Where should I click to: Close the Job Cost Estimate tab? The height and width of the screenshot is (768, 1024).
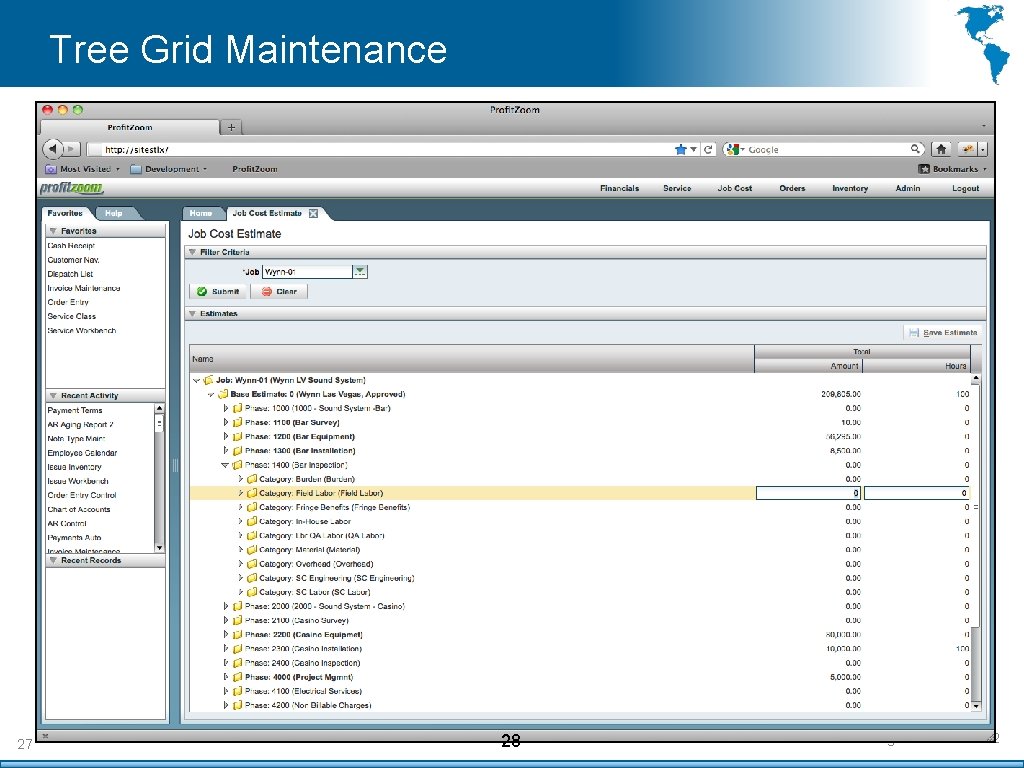click(x=313, y=214)
